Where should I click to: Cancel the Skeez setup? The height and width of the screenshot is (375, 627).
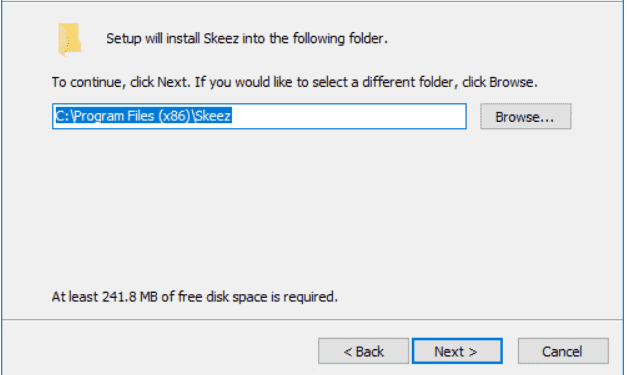pyautogui.click(x=563, y=351)
